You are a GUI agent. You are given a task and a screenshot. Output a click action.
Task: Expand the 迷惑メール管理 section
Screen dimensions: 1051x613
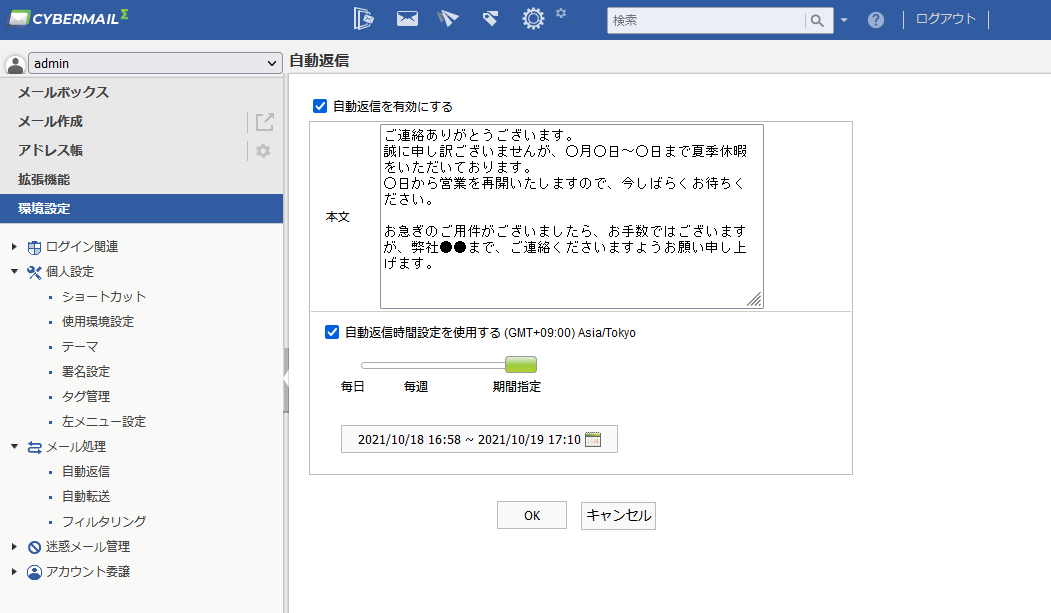14,547
